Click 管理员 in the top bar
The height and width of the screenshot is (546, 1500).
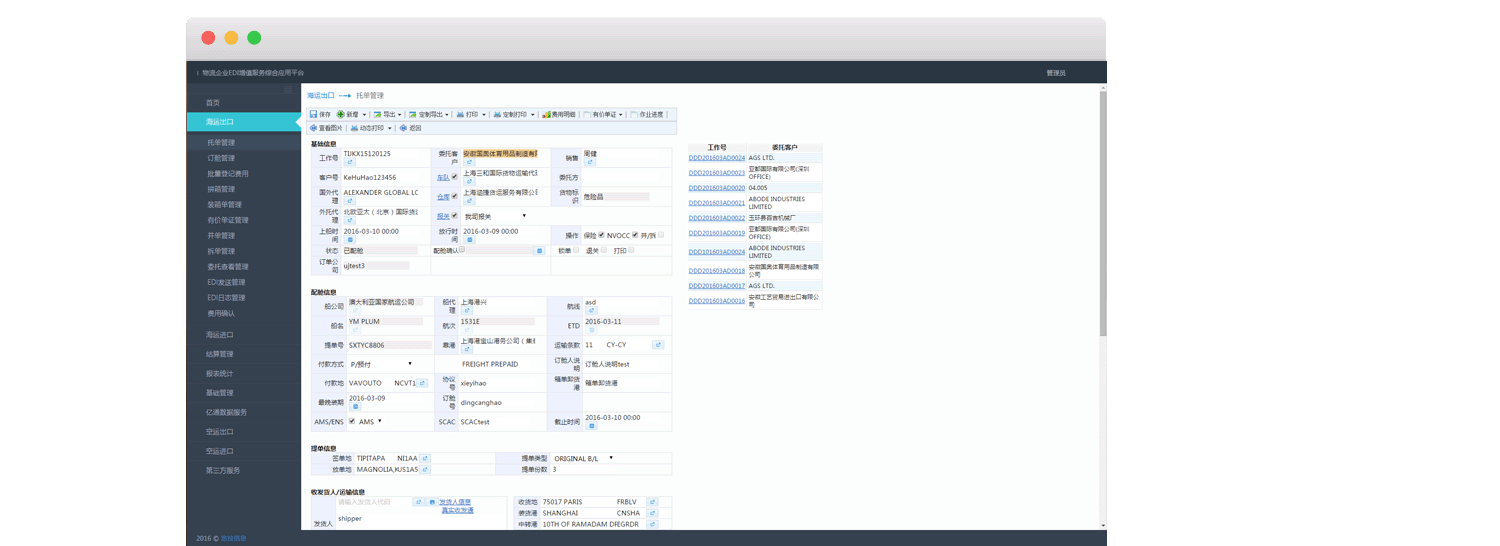coord(1056,73)
